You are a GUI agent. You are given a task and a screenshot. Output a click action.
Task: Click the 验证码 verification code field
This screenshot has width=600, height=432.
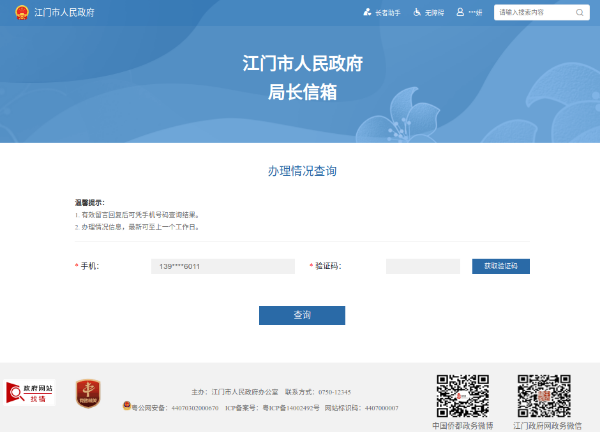pos(423,266)
